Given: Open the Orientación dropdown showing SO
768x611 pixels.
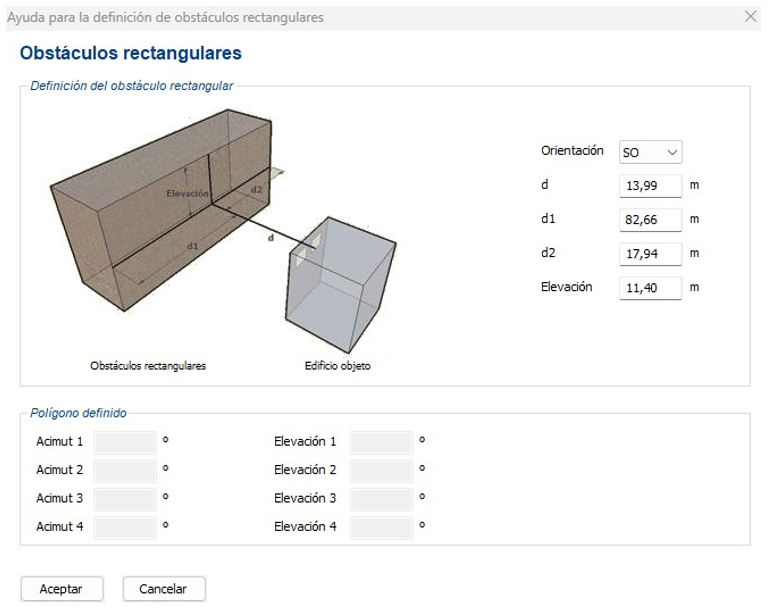Looking at the screenshot, I should coord(651,152).
